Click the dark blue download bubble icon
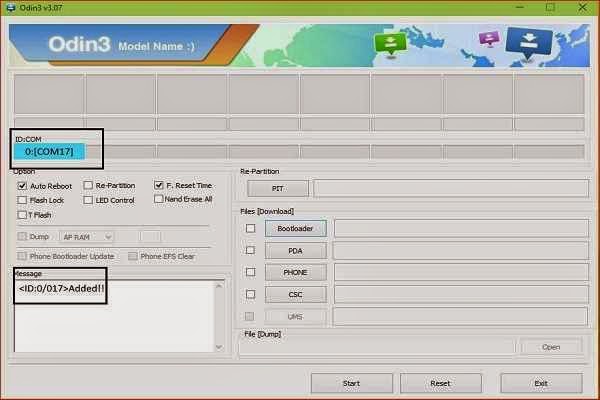600x400 pixels. click(529, 44)
